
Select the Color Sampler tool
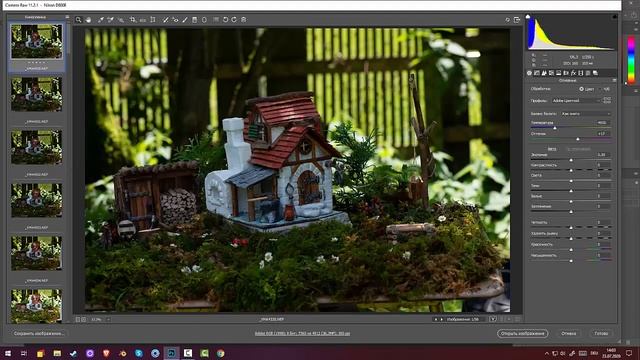click(110, 20)
